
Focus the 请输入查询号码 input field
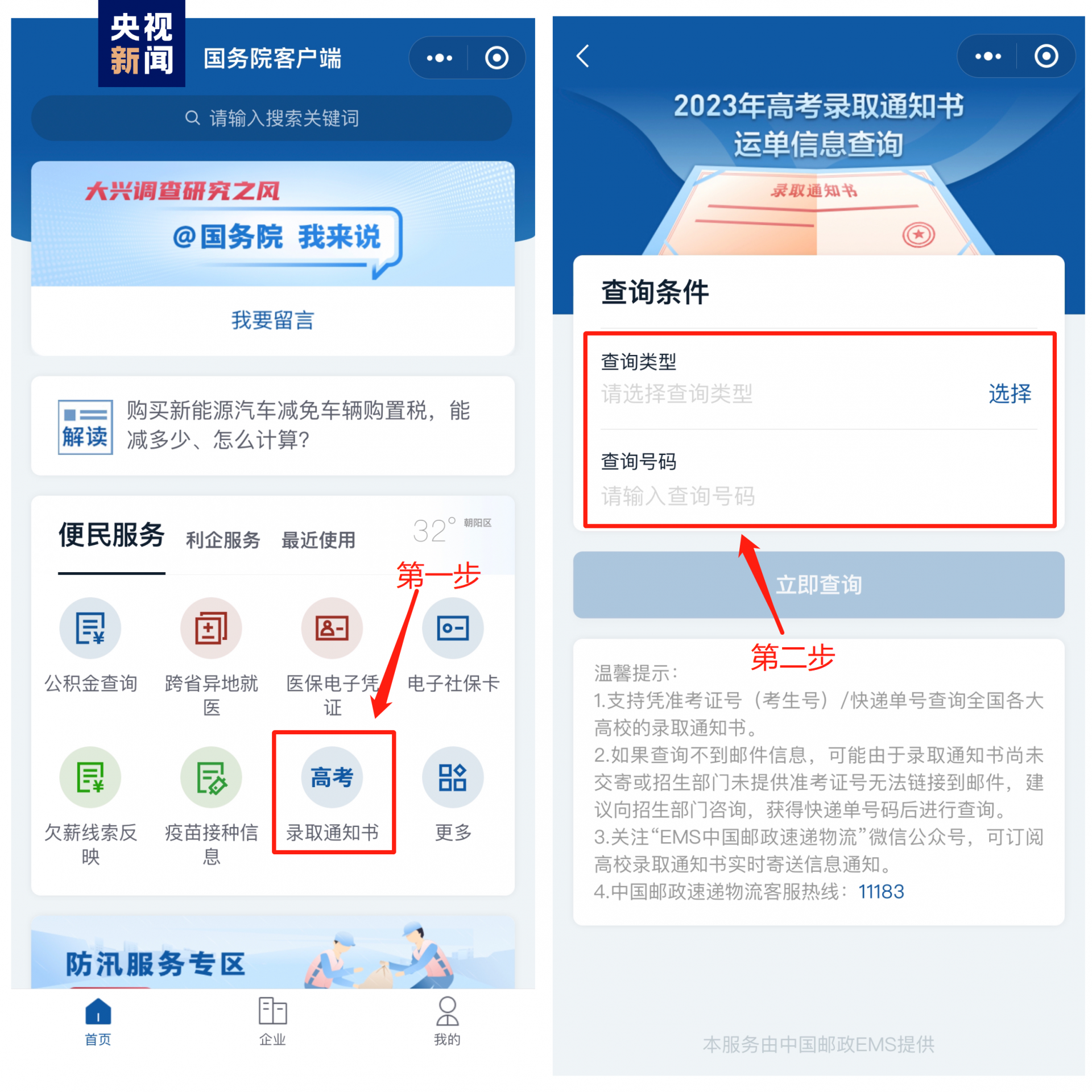pyautogui.click(x=818, y=496)
